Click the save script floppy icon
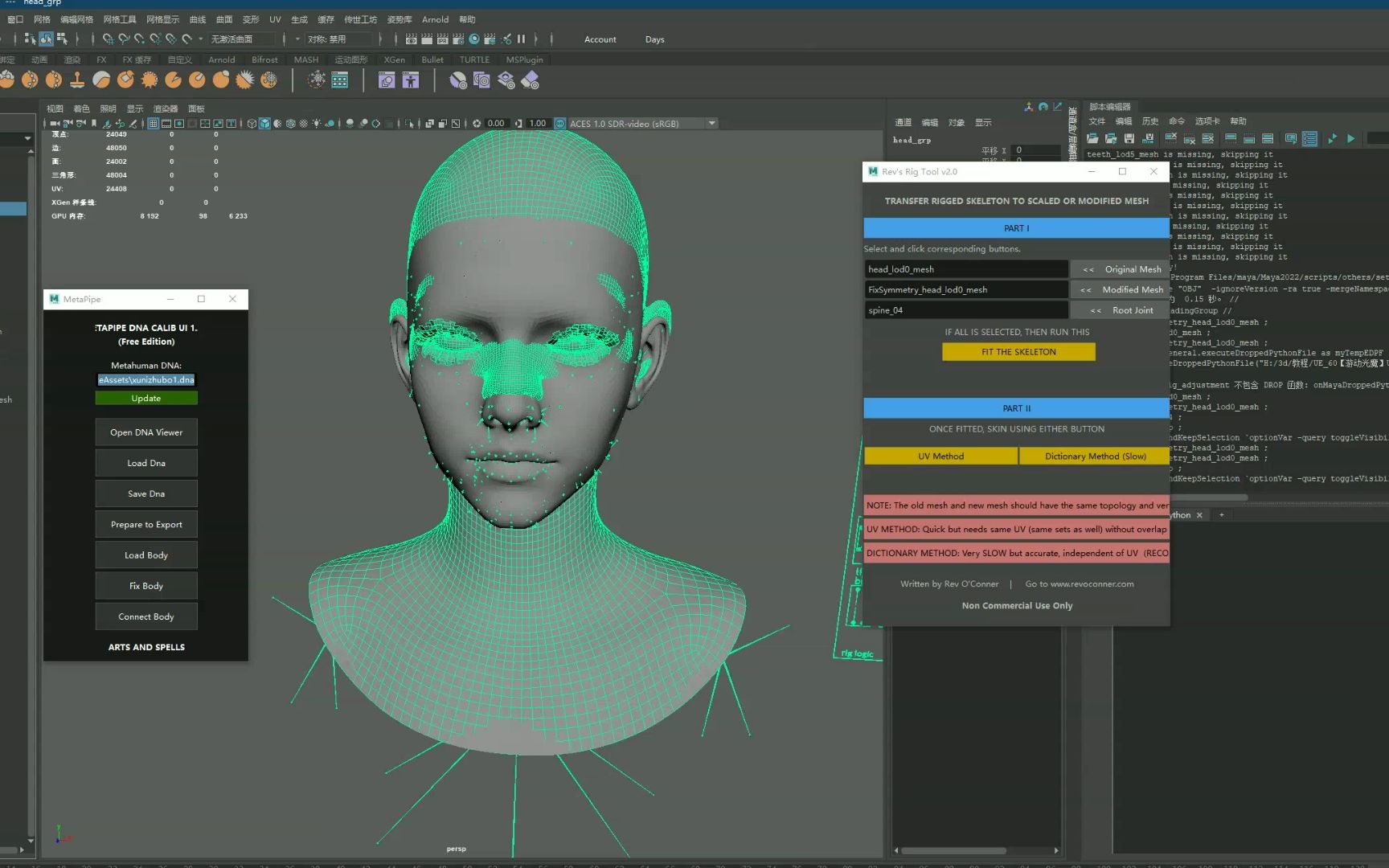This screenshot has width=1389, height=868. 1129,139
